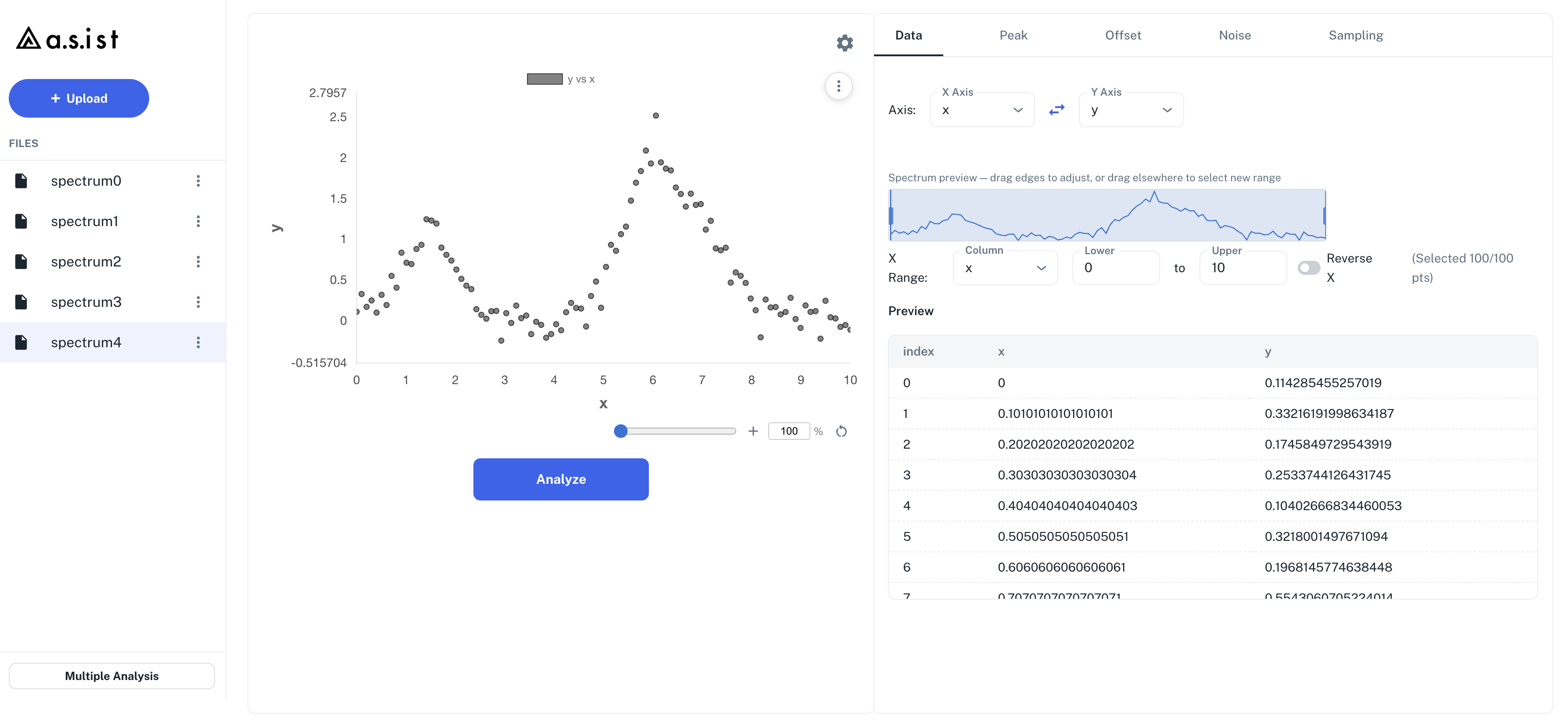Click the Upper range input field
The width and height of the screenshot is (1568, 727).
pyautogui.click(x=1242, y=268)
